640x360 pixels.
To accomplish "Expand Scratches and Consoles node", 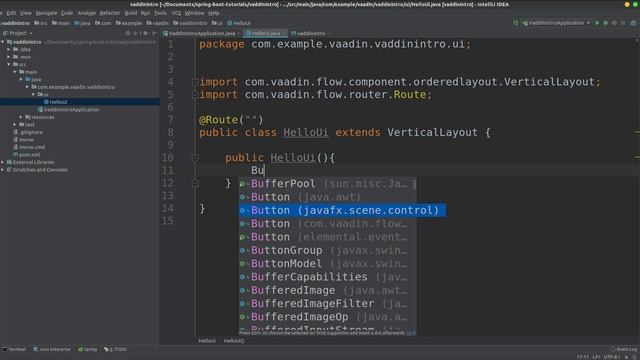I will click(3, 170).
